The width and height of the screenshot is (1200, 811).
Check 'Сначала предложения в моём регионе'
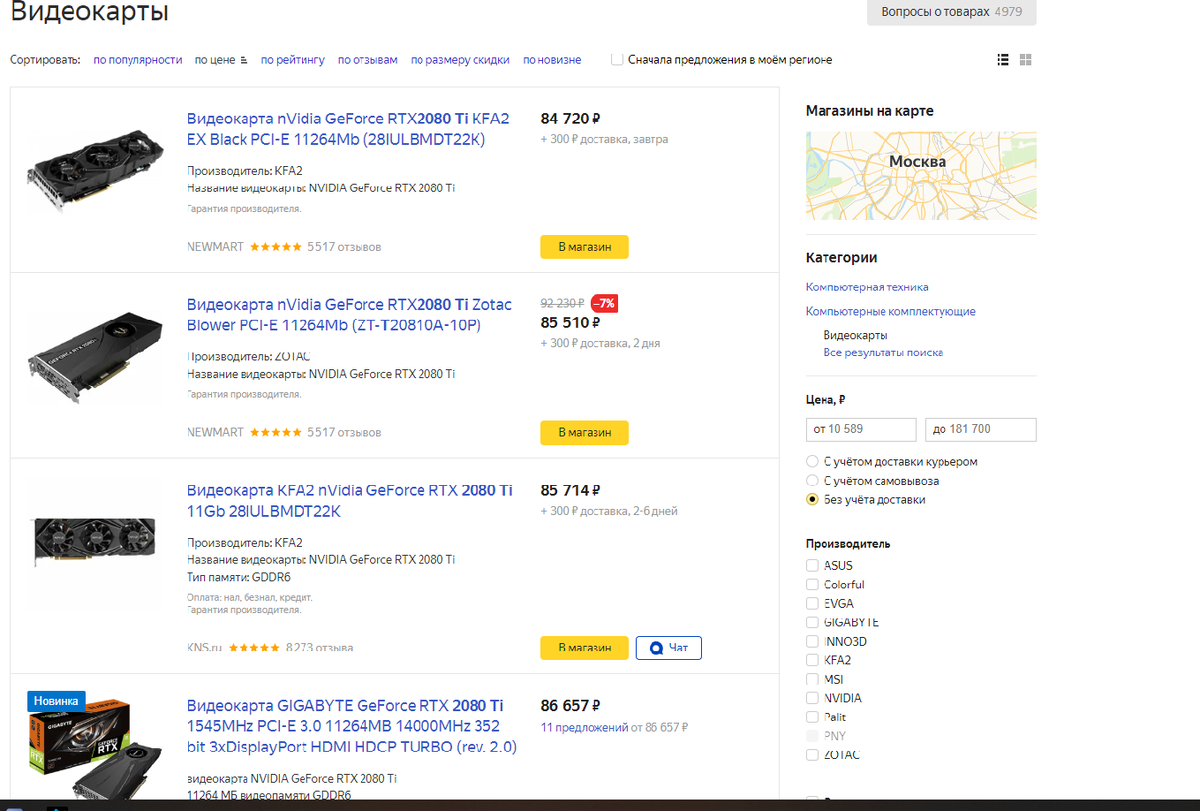click(617, 60)
